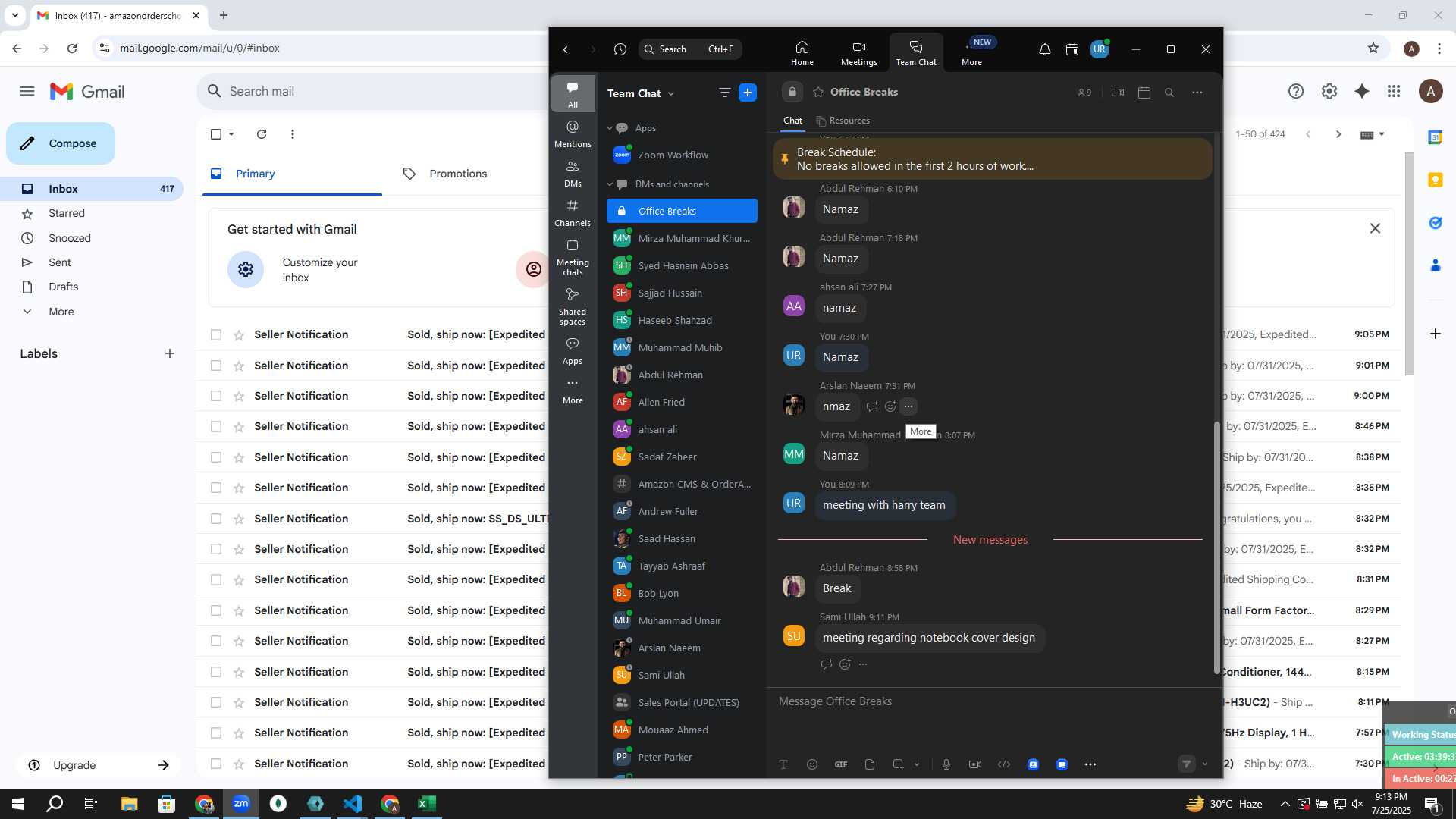Viewport: 1456px width, 819px height.
Task: Open Channels in Zoom sidebar
Action: tap(573, 212)
